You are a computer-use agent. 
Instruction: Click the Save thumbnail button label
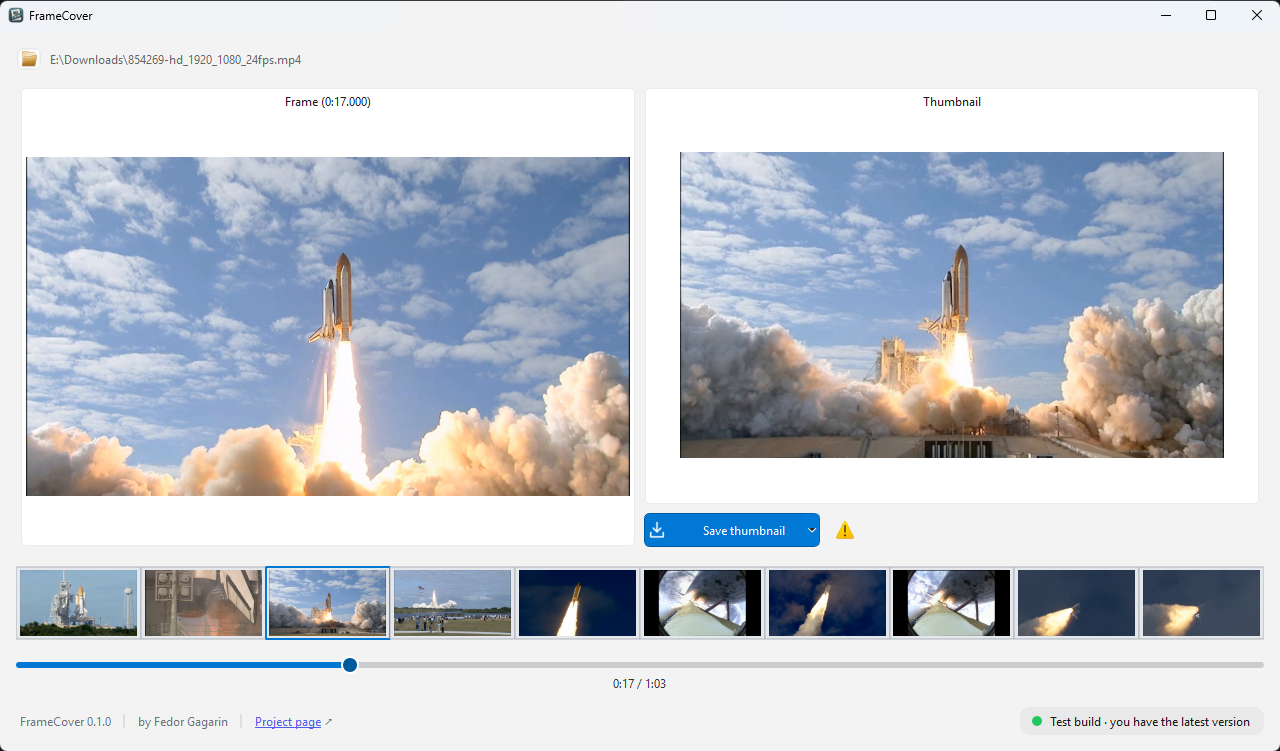pyautogui.click(x=744, y=531)
